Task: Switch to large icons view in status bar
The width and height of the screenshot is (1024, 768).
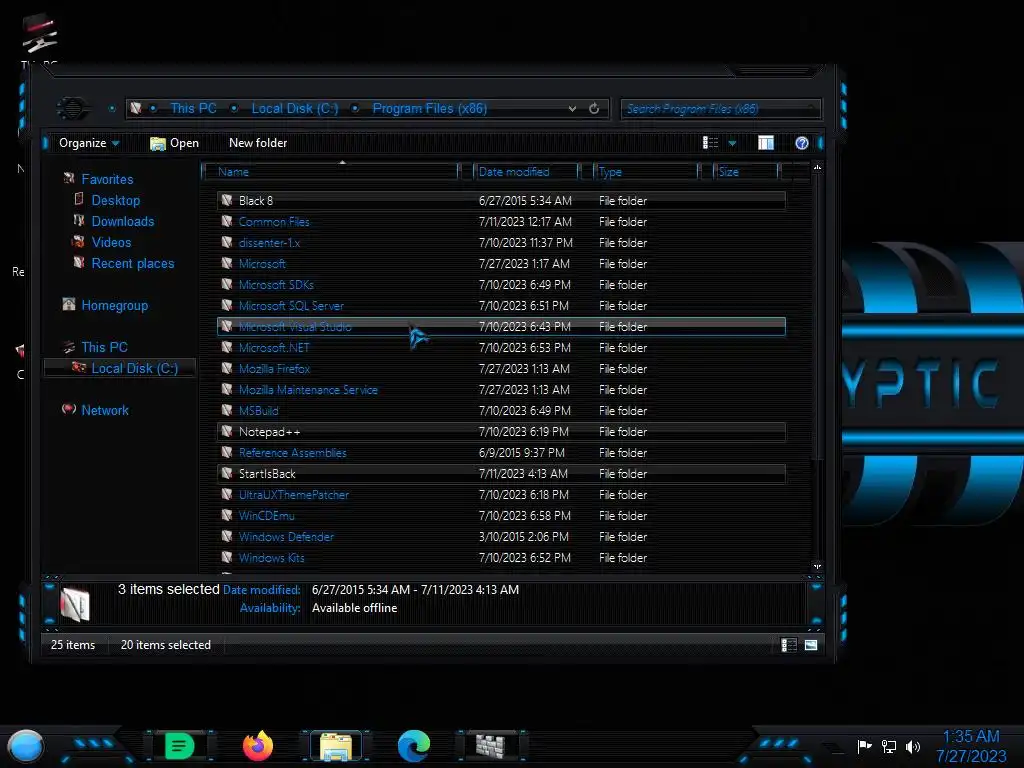Action: (810, 645)
